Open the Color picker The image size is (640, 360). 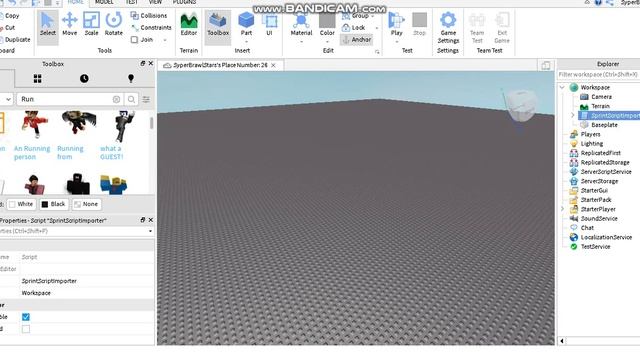[327, 25]
